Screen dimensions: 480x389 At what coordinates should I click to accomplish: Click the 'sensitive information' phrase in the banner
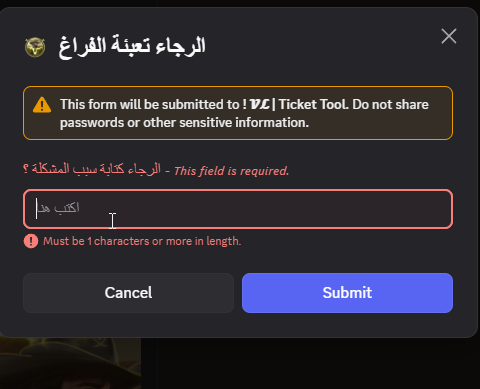244,123
